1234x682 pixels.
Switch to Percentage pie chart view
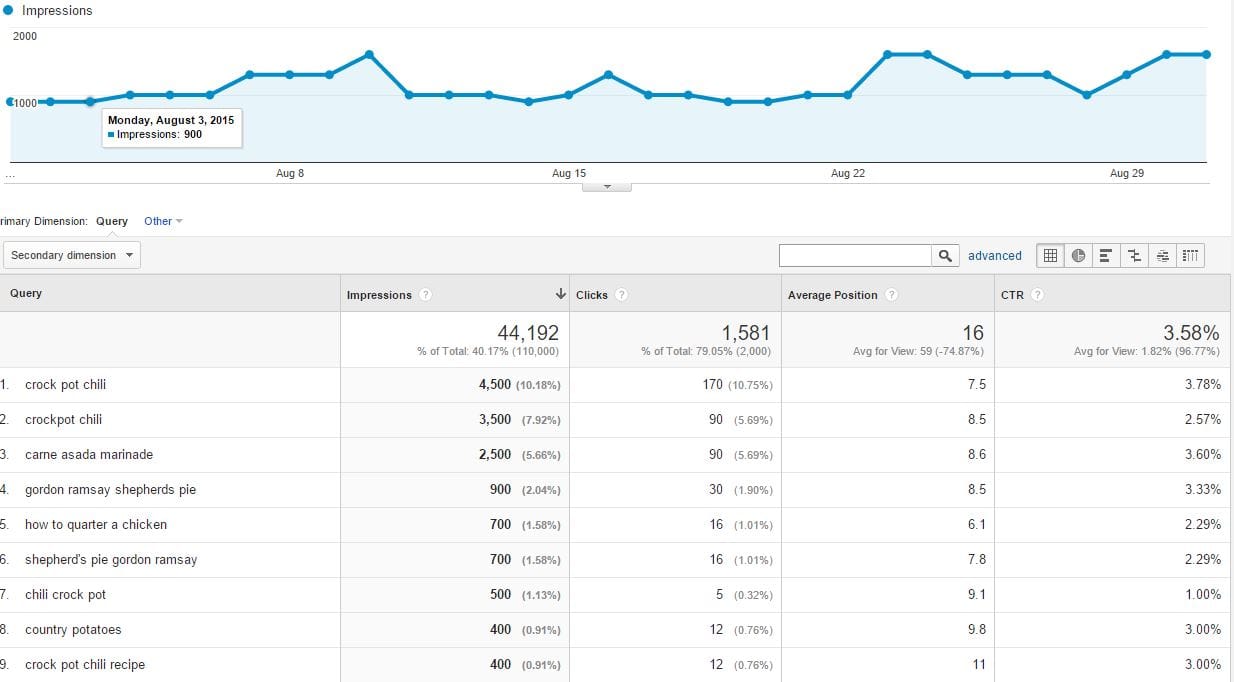1078,256
